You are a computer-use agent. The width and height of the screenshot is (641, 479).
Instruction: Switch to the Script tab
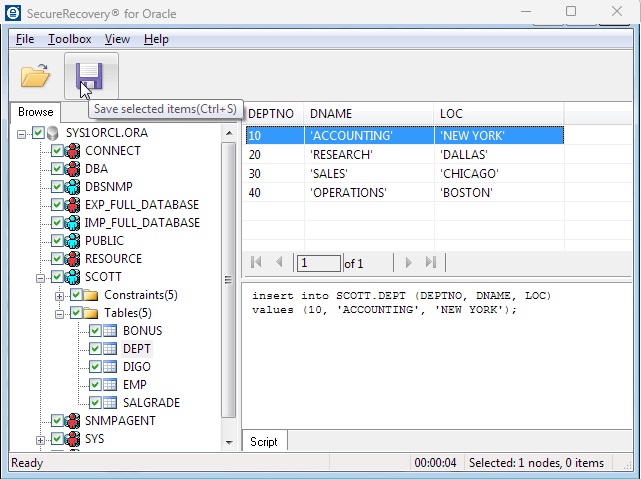click(264, 441)
